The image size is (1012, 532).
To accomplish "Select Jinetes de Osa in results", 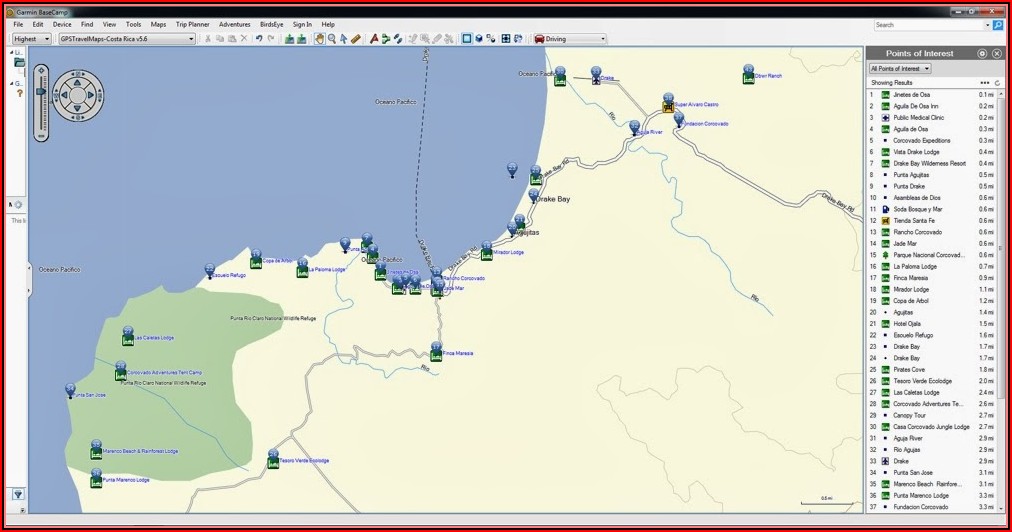I will coord(911,94).
